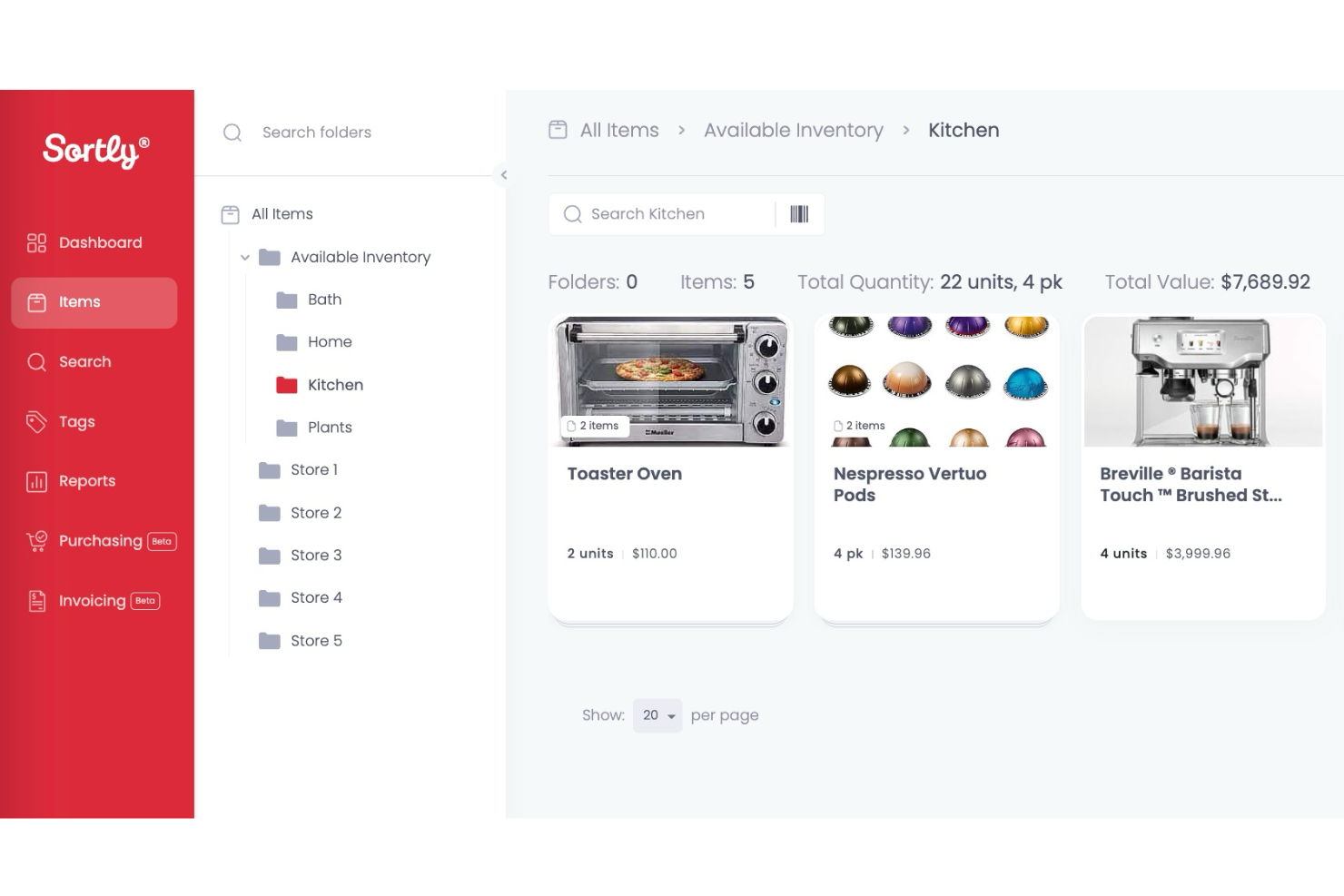Click the Store 1 folder icon
Image resolution: width=1344 pixels, height=896 pixels.
pyautogui.click(x=270, y=470)
